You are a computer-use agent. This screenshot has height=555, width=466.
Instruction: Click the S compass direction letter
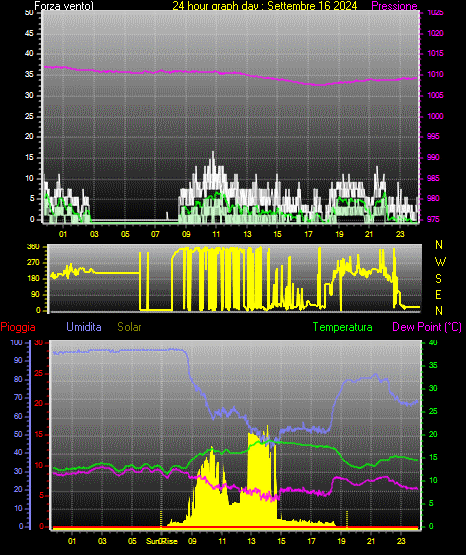coord(438,279)
